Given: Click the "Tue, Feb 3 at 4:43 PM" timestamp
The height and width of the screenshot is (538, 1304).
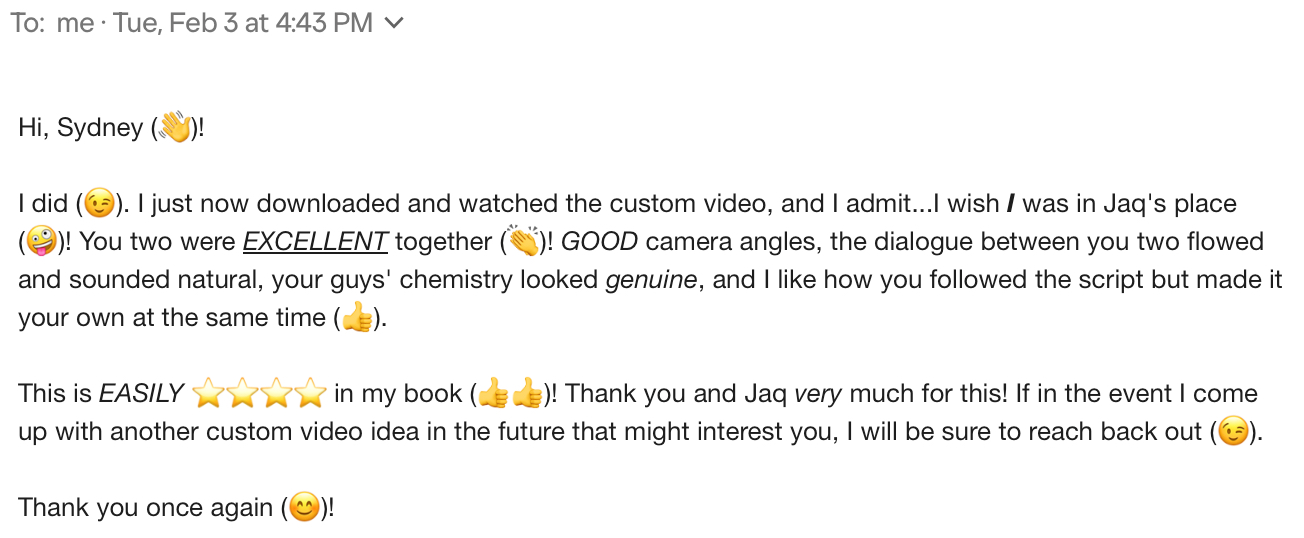Looking at the screenshot, I should coord(243,24).
